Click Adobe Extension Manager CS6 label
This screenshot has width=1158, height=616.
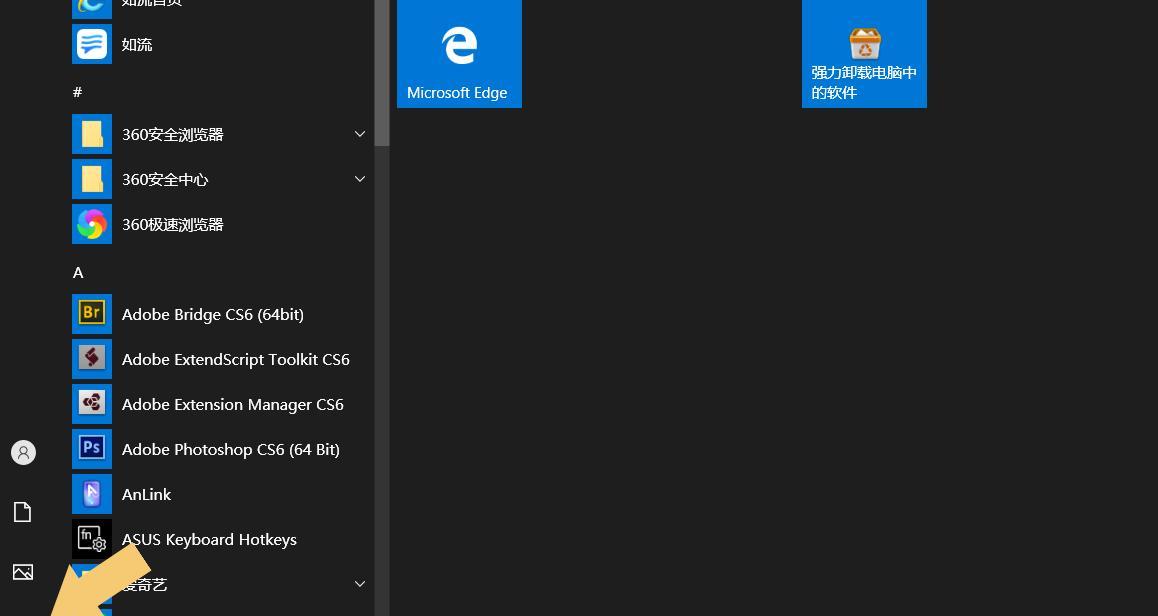click(233, 405)
